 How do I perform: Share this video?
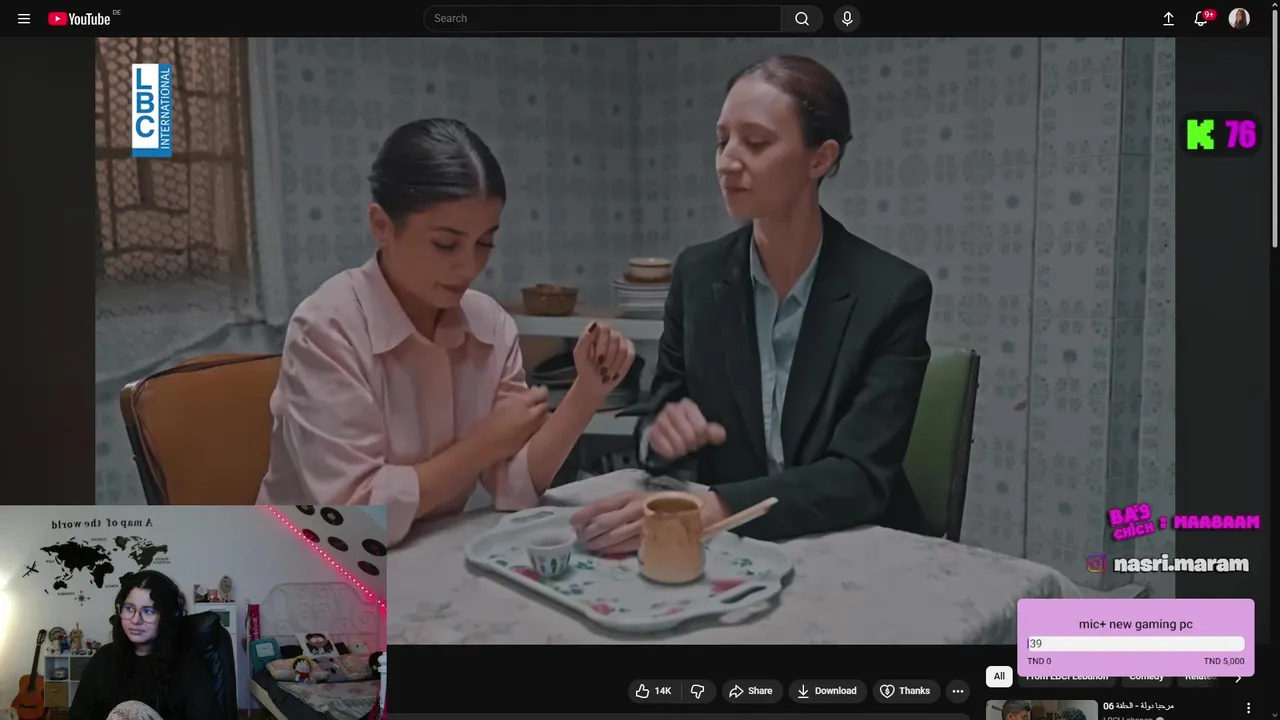coord(750,691)
